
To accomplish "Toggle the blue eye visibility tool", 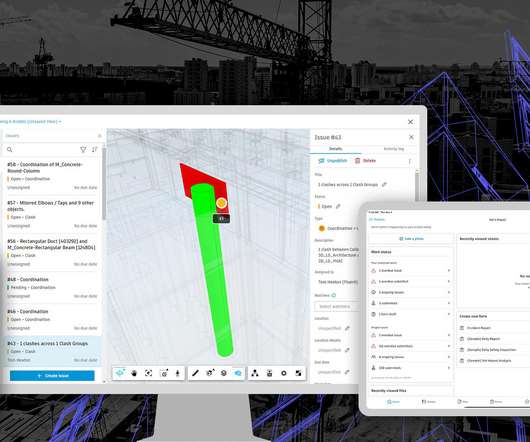I will pos(238,373).
